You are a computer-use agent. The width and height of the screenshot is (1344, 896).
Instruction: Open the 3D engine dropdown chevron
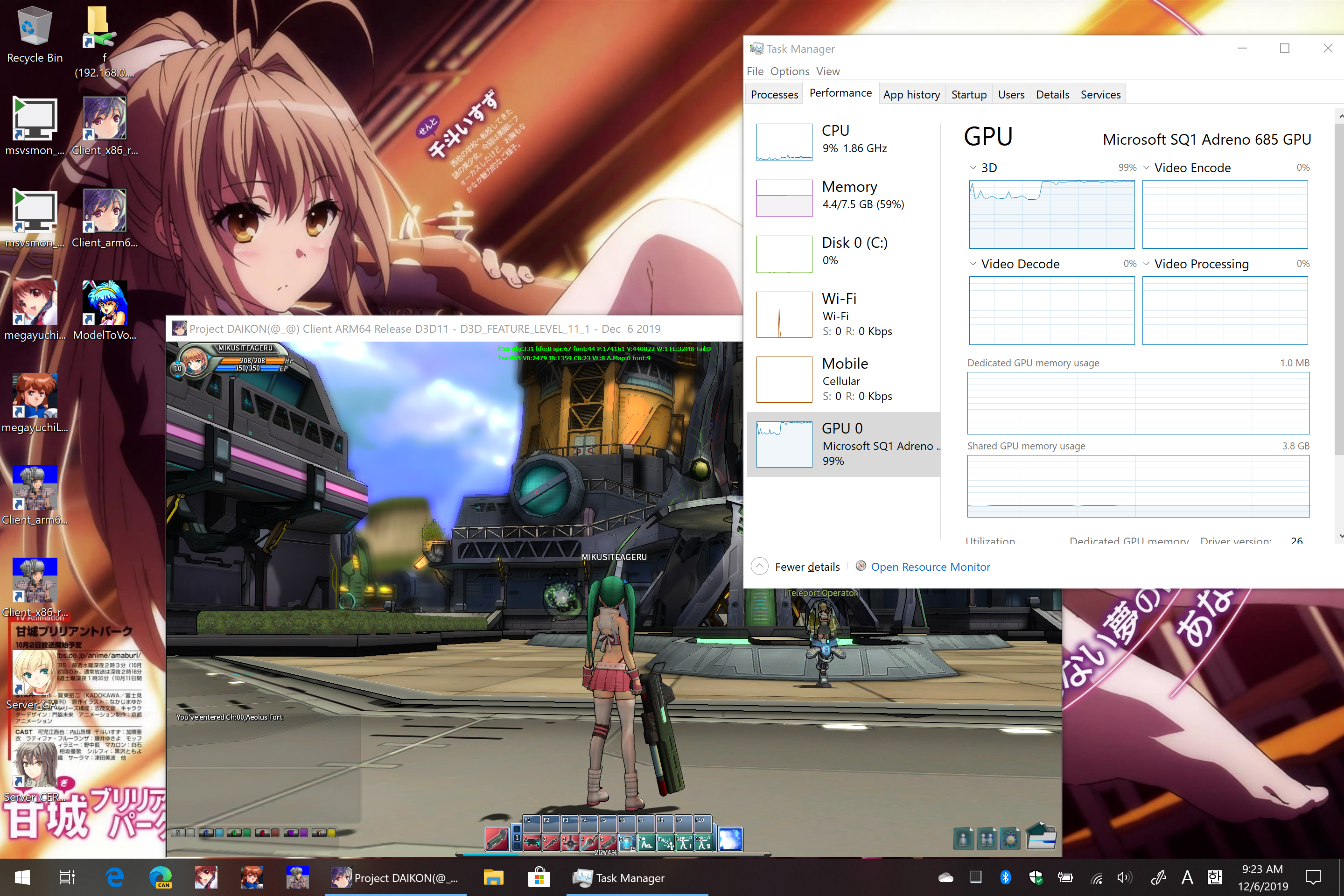(x=973, y=168)
